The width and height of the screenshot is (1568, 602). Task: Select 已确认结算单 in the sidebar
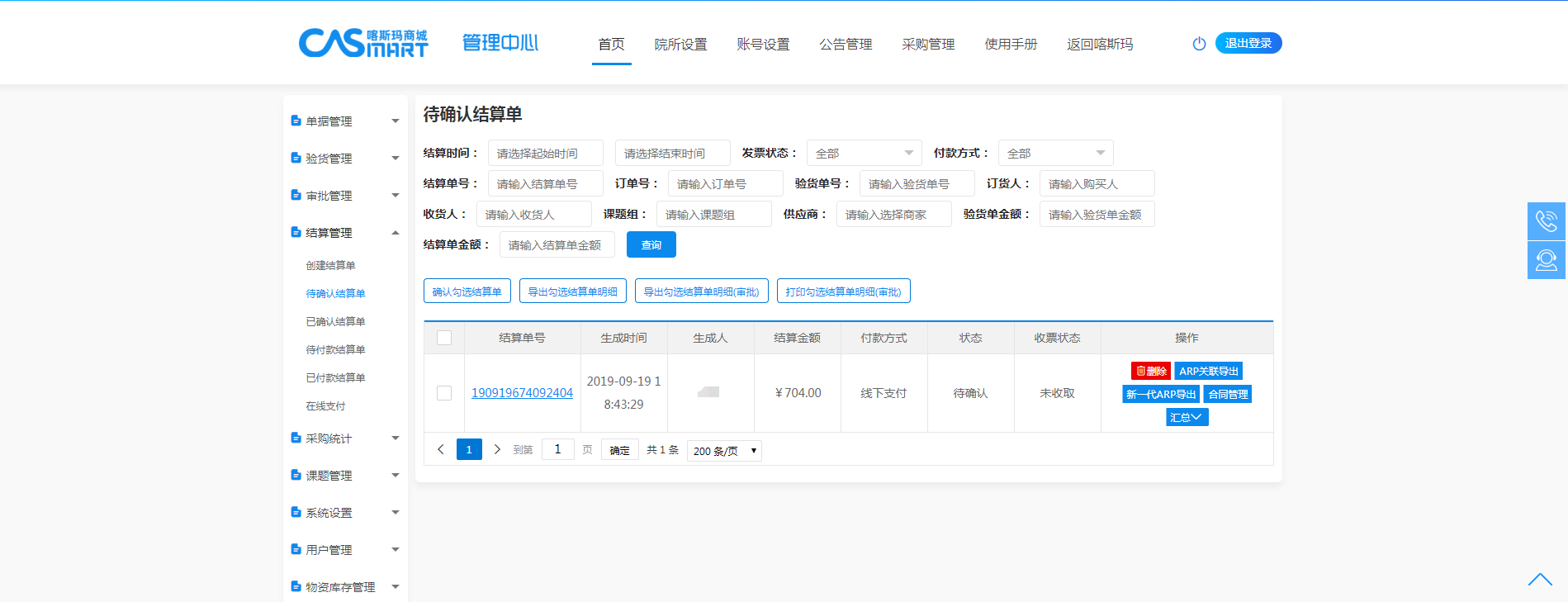coord(335,322)
